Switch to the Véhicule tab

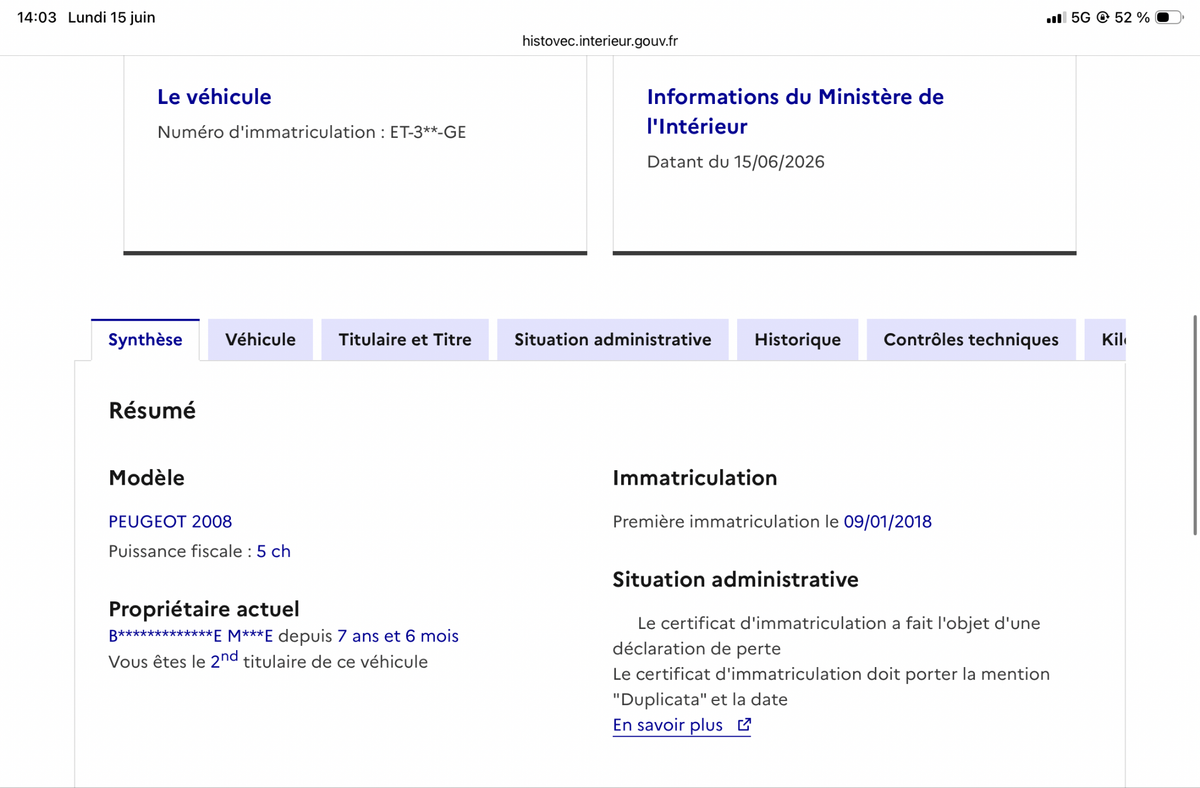(x=260, y=340)
